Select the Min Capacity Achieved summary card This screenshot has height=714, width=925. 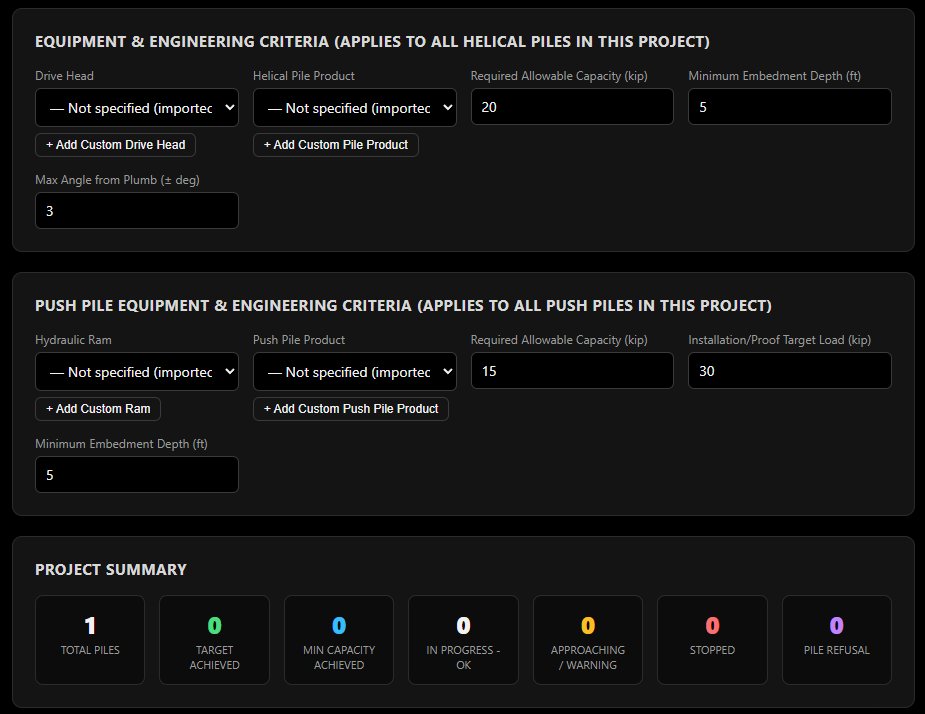[339, 640]
